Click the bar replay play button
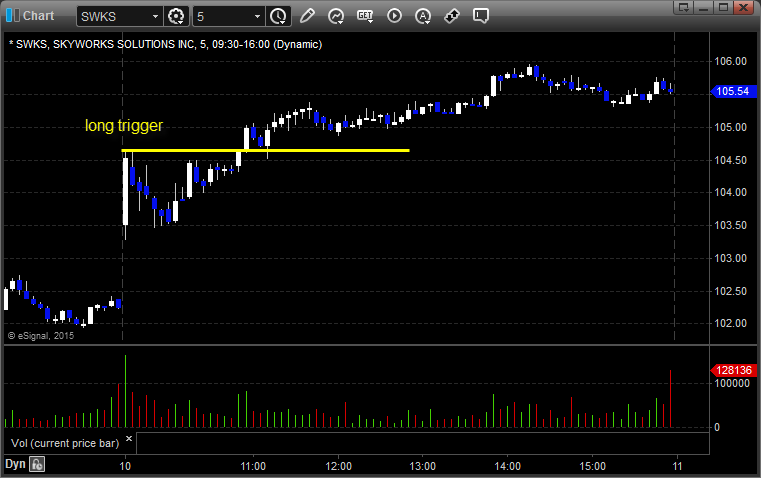 [394, 16]
